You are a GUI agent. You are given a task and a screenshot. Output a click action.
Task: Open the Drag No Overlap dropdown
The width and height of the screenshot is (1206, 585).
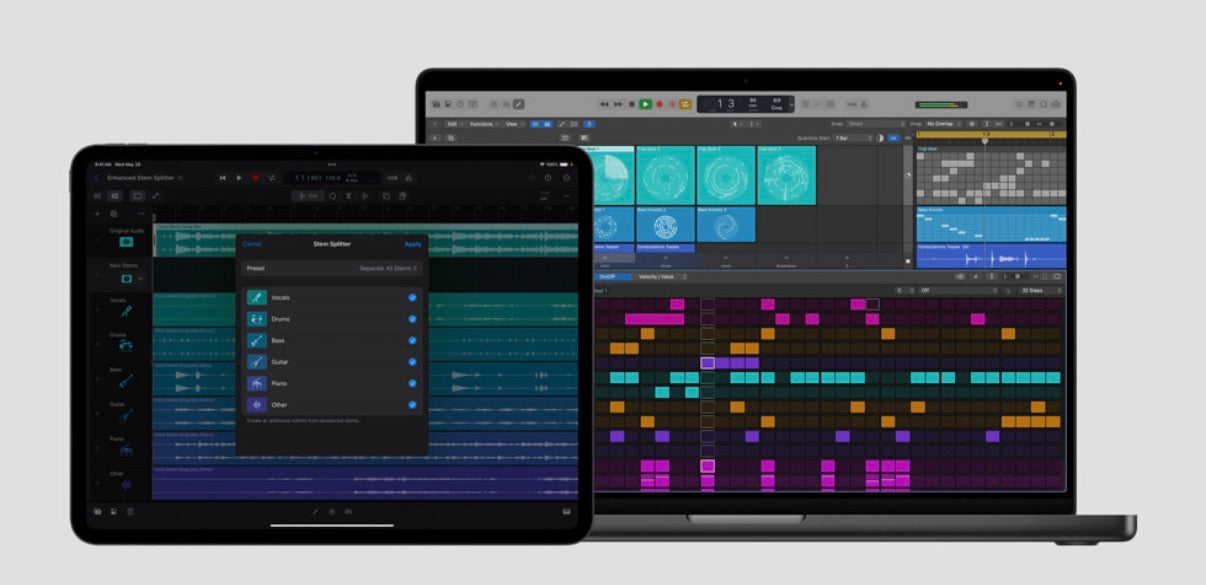point(943,124)
